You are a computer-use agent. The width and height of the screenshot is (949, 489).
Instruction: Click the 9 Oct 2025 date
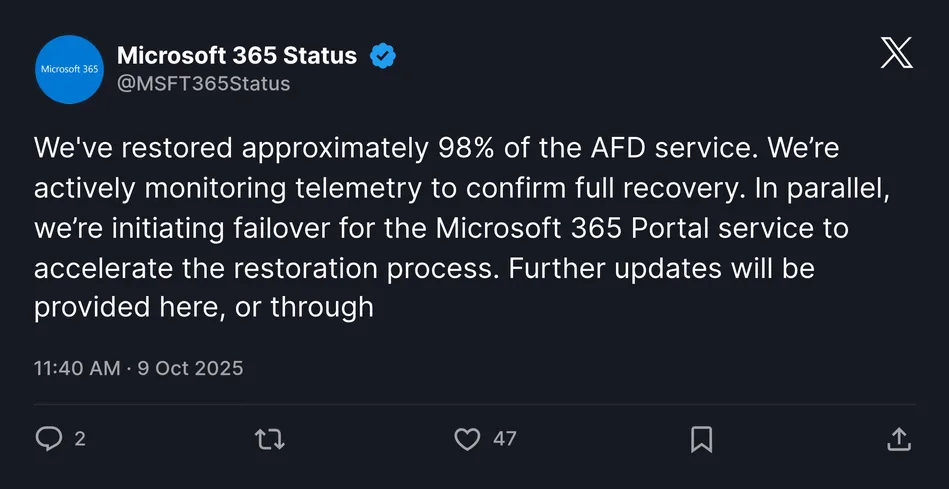coord(191,368)
